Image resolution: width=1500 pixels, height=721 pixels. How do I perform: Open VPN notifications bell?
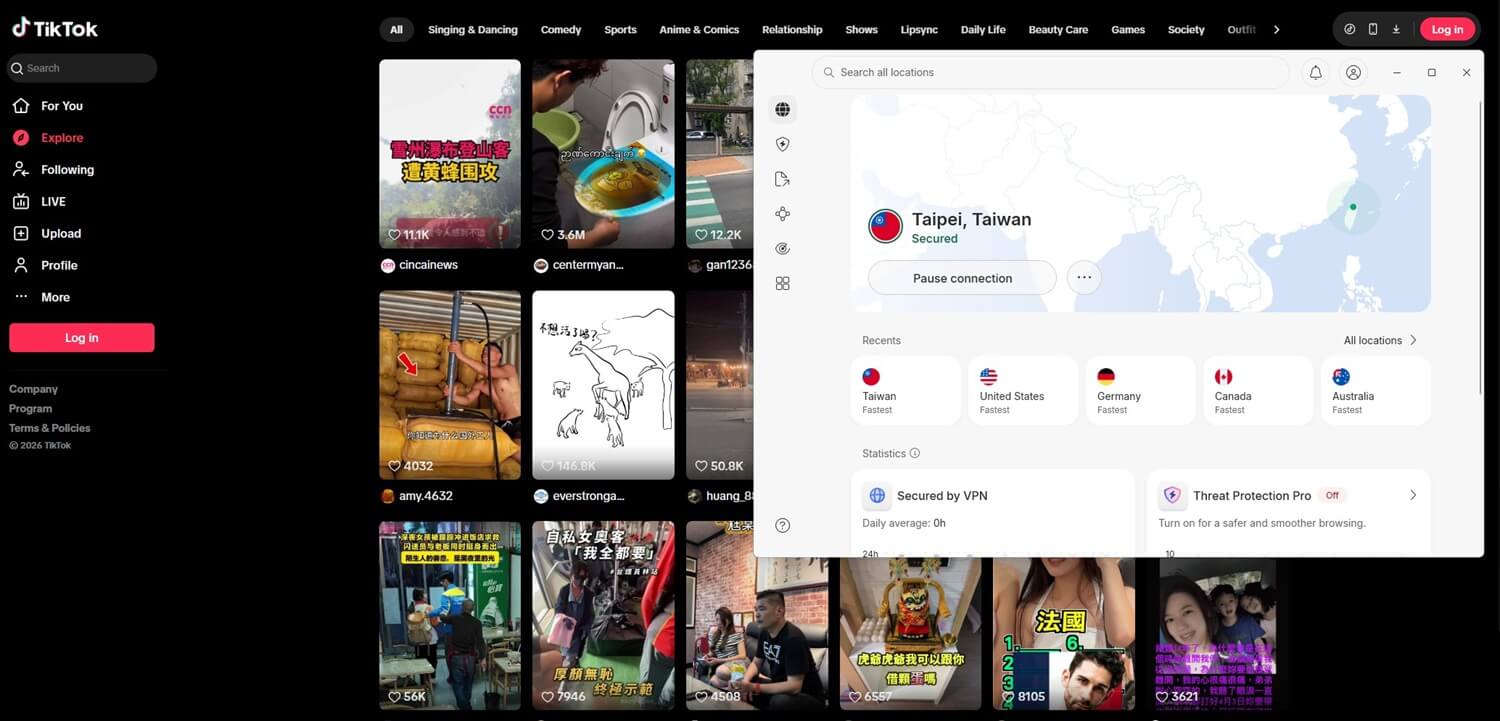(x=1316, y=73)
